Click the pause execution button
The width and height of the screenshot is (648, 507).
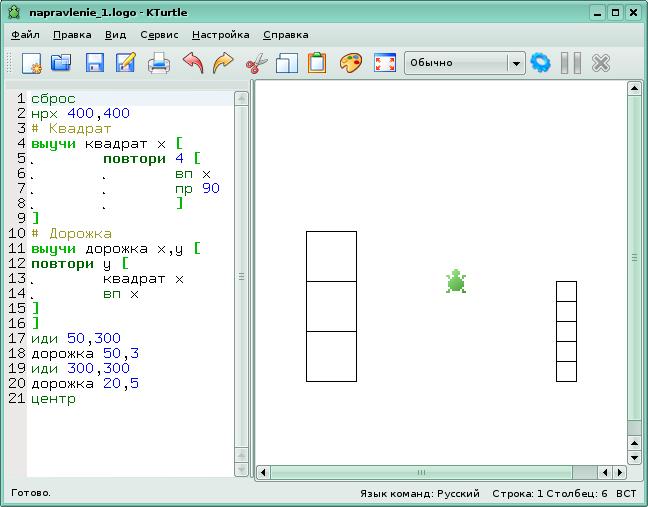571,63
